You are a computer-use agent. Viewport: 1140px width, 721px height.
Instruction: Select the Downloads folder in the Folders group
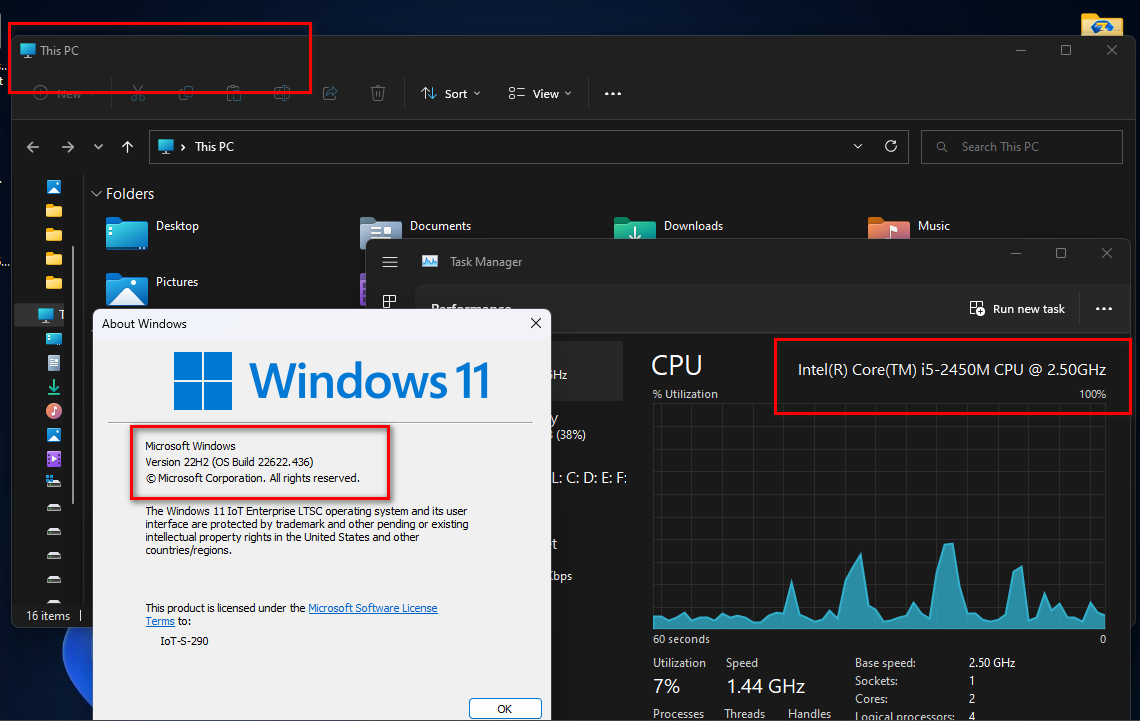click(x=669, y=227)
